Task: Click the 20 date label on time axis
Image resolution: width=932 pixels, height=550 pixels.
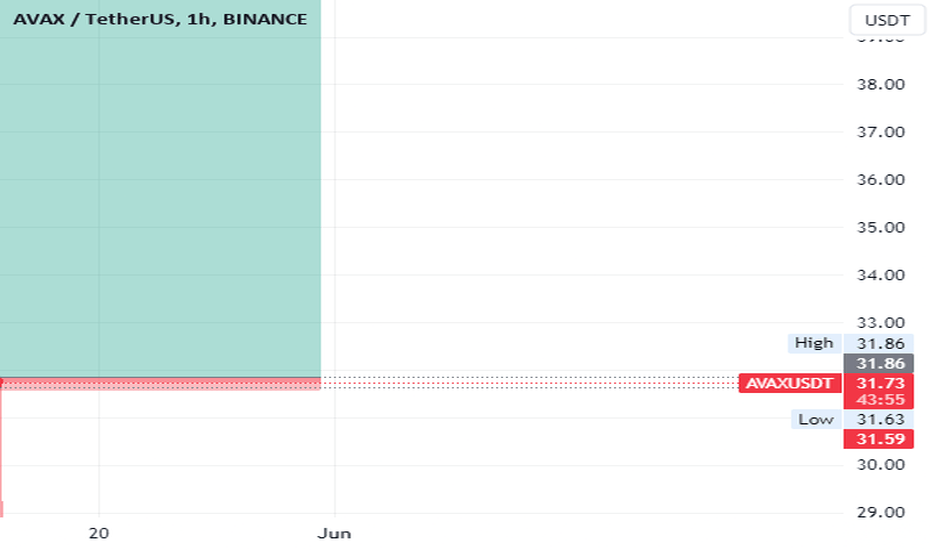Action: 99,533
